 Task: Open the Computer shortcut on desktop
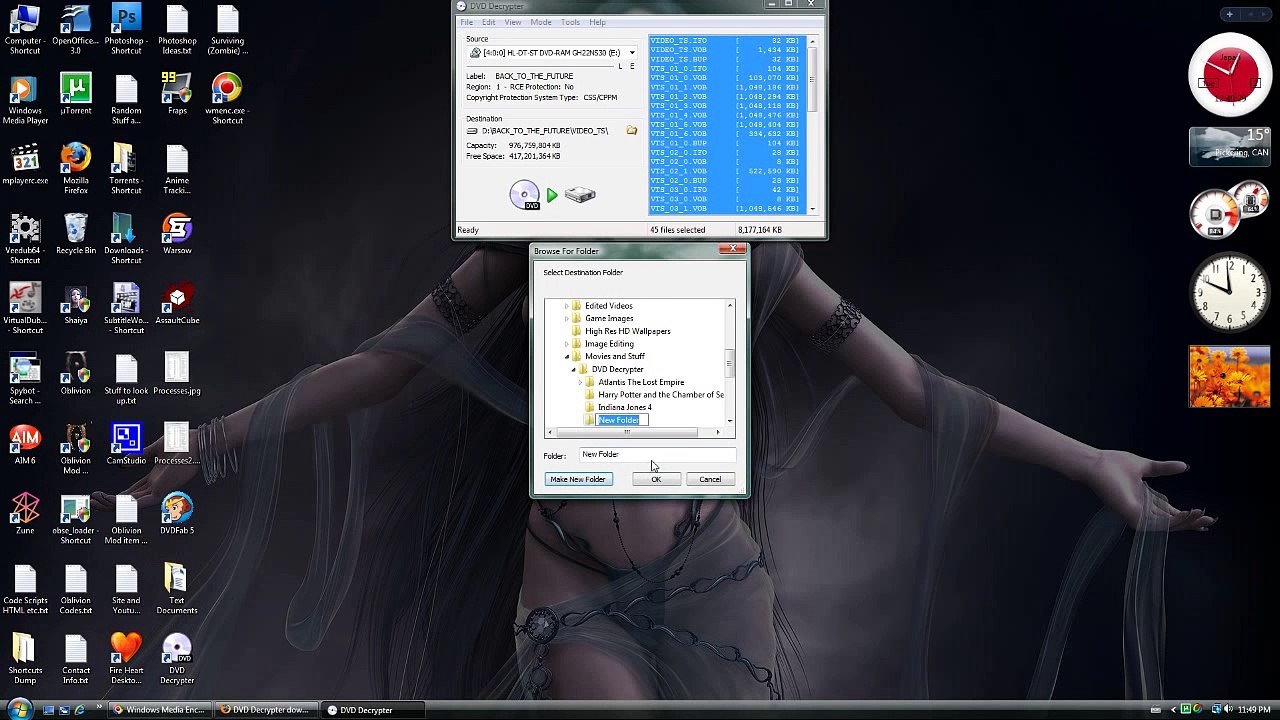pos(25,30)
